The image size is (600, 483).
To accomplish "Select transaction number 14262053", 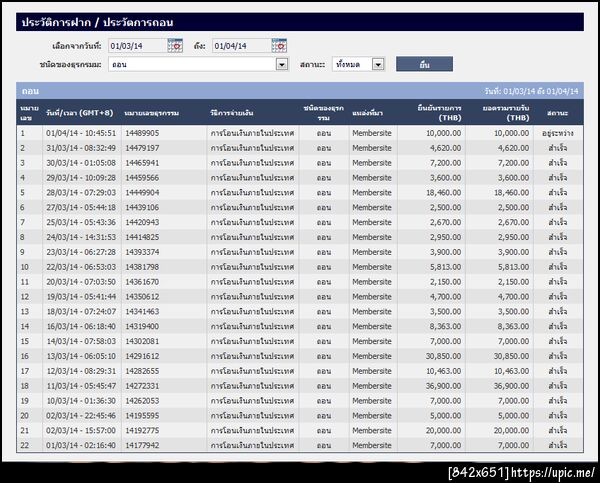I will [x=142, y=401].
